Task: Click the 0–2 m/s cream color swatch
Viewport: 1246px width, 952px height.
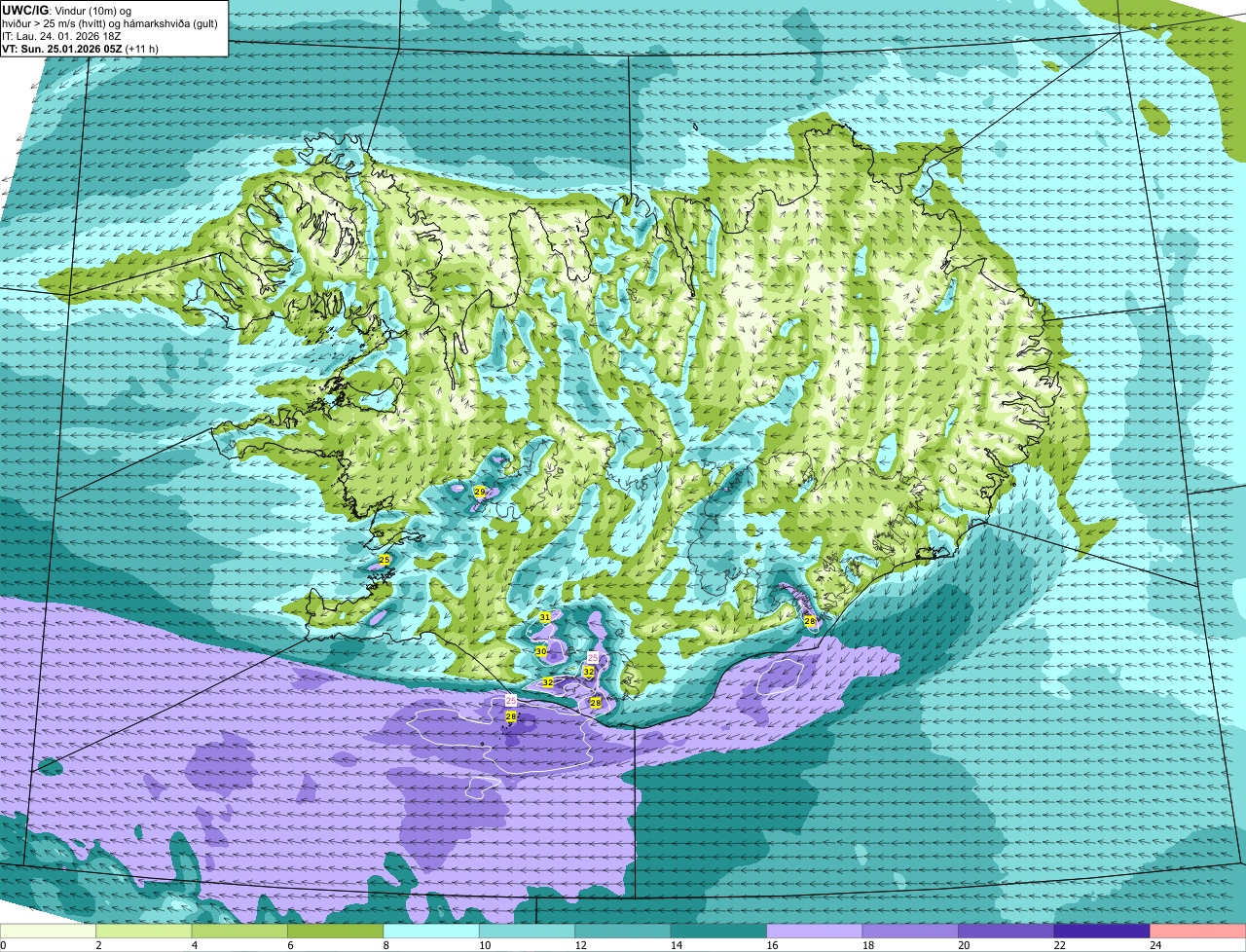Action: (48, 932)
